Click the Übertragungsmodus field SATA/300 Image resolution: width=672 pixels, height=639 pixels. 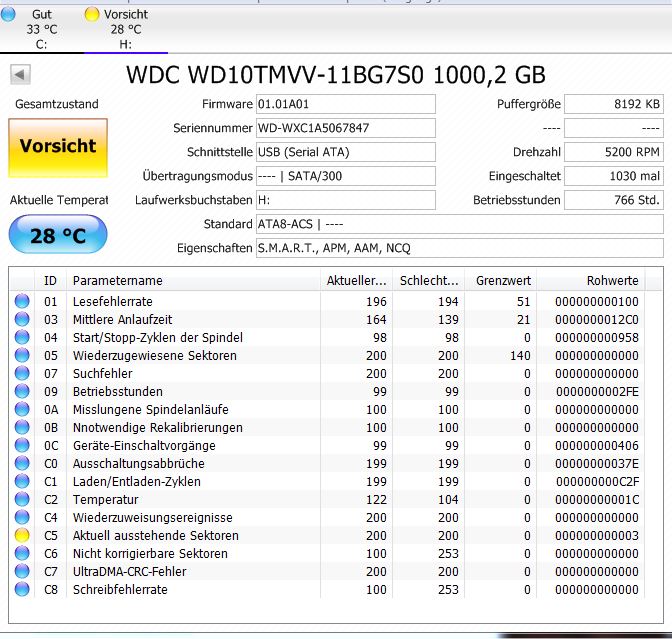345,176
